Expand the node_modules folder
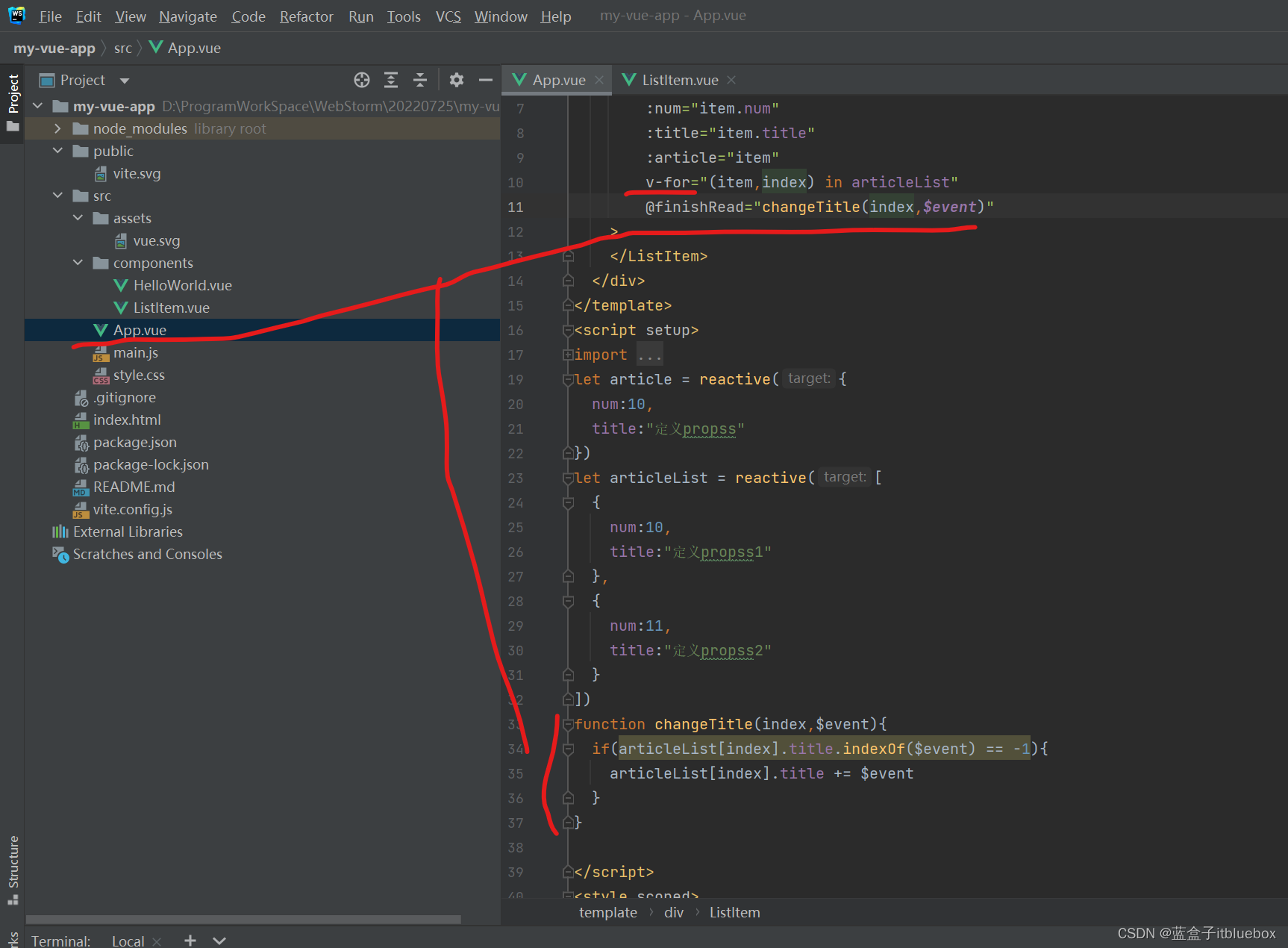1288x948 pixels. click(58, 128)
